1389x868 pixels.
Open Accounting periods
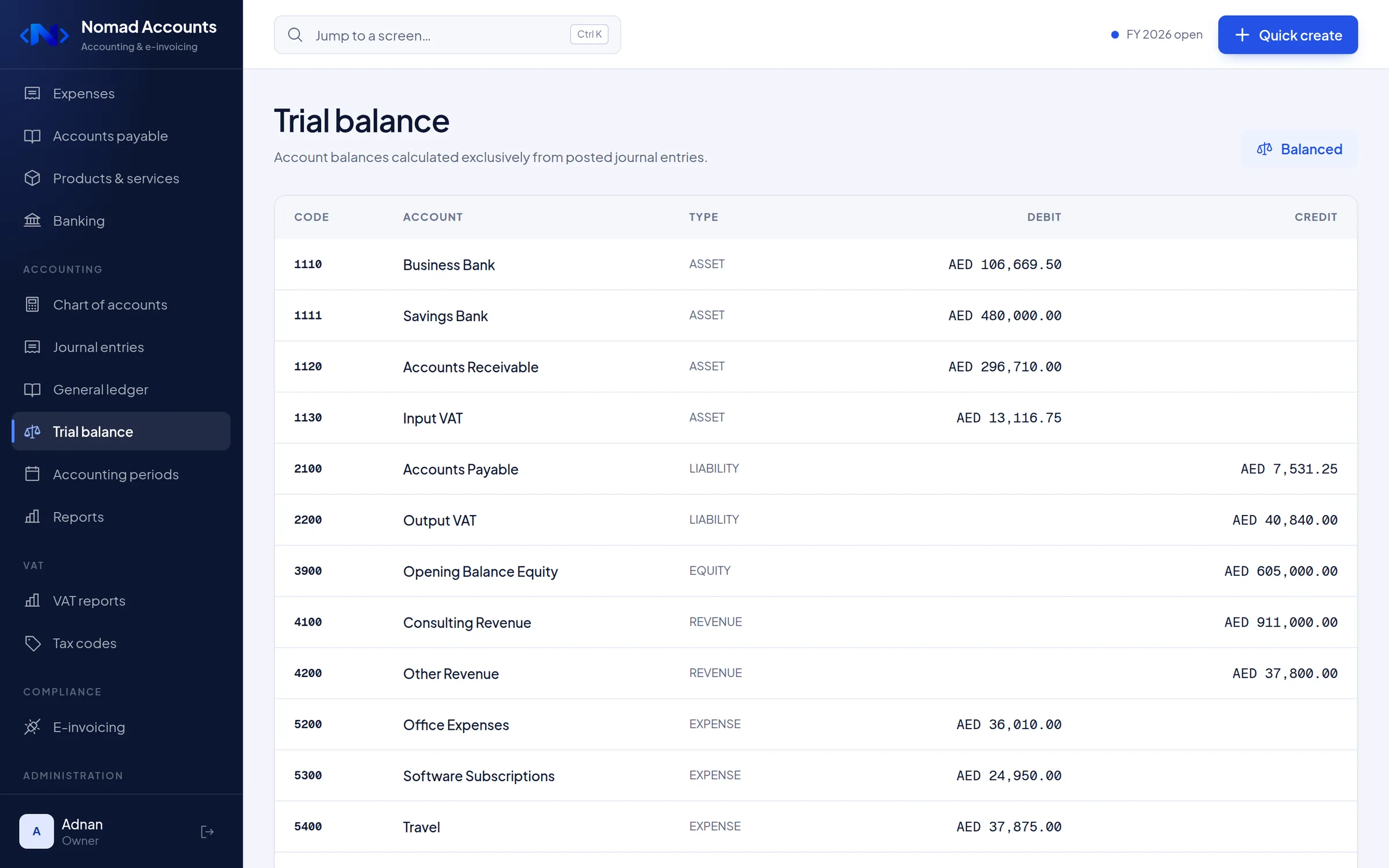pos(121,474)
